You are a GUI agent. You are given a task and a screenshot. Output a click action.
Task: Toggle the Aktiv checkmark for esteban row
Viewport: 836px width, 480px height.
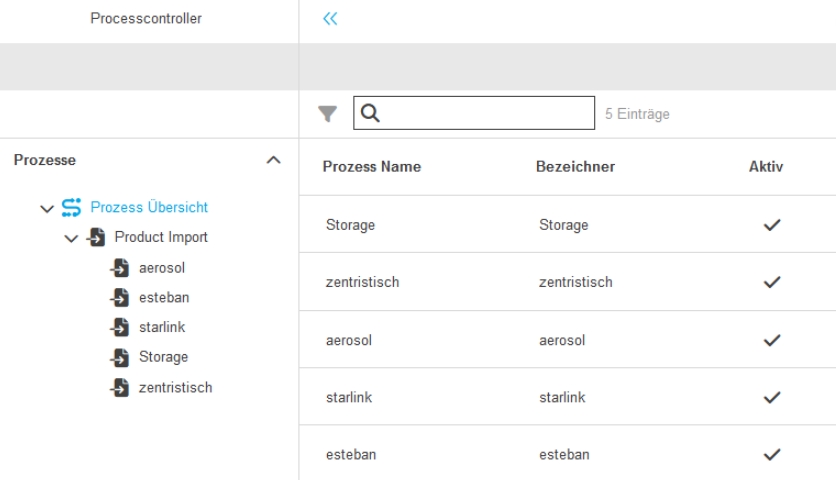click(770, 455)
